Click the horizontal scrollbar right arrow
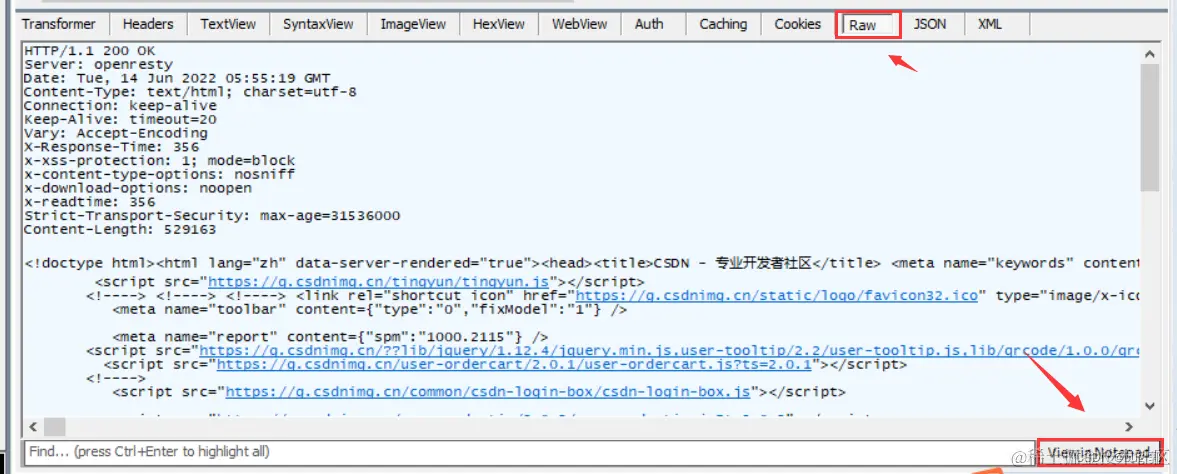The height and width of the screenshot is (474, 1177). [1130, 426]
